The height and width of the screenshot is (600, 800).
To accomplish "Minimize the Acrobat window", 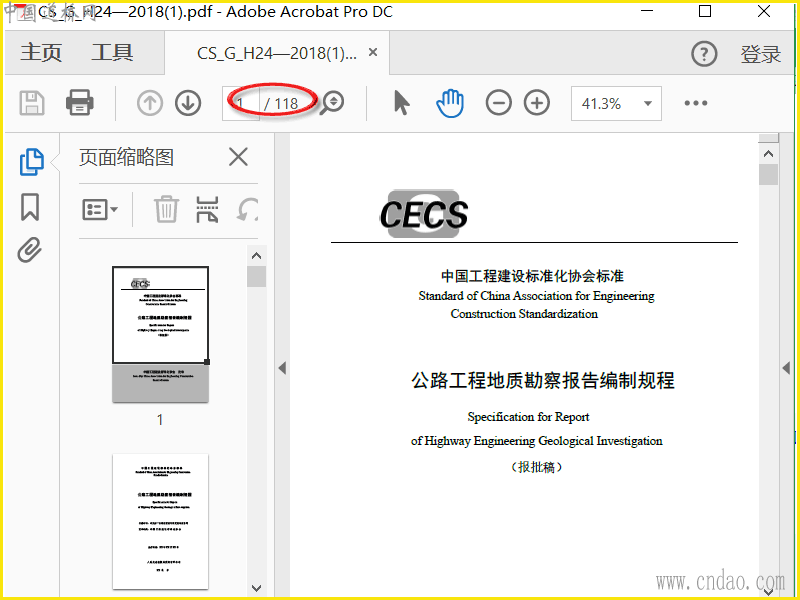I will 647,11.
